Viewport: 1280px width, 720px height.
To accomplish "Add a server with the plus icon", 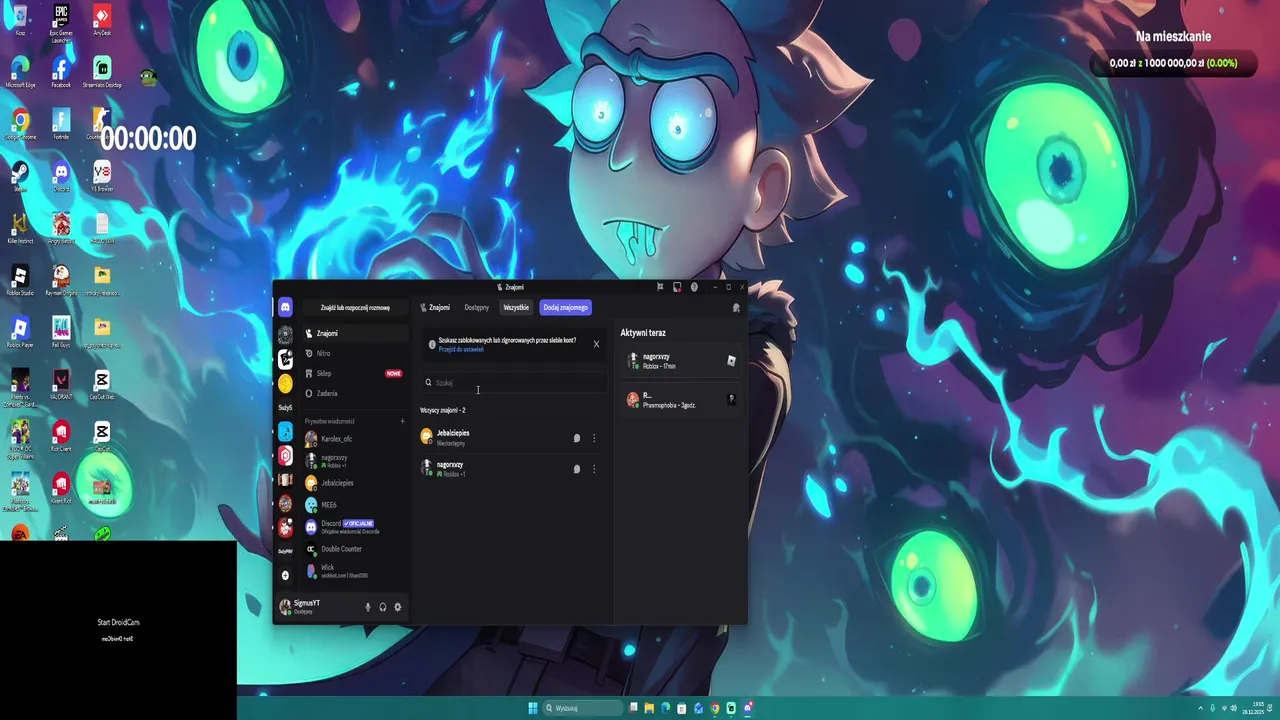I will pyautogui.click(x=285, y=575).
